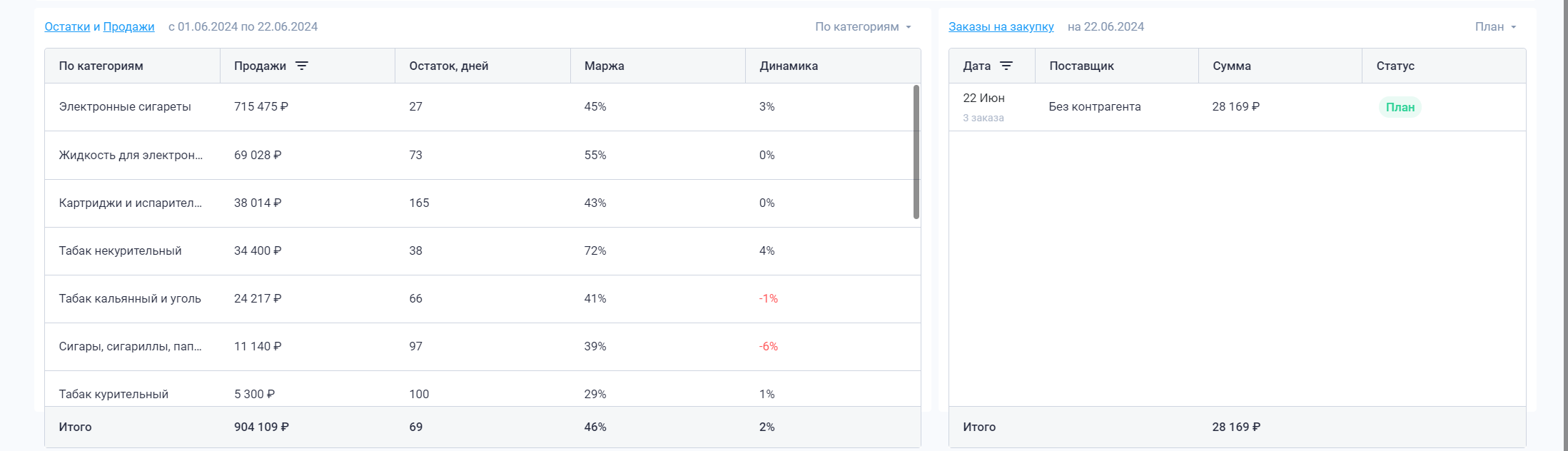The image size is (1568, 451).
Task: Click the Динамика column header
Action: pyautogui.click(x=789, y=66)
